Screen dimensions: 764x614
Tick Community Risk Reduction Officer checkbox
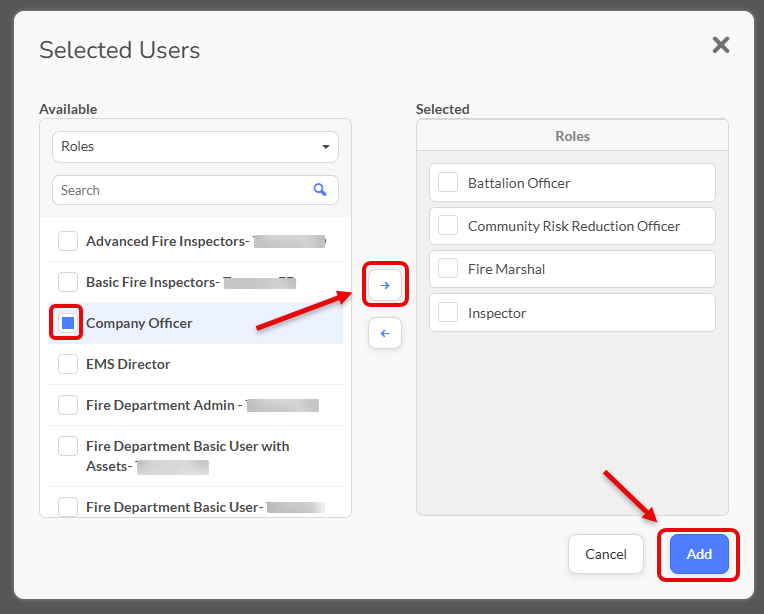(x=449, y=226)
